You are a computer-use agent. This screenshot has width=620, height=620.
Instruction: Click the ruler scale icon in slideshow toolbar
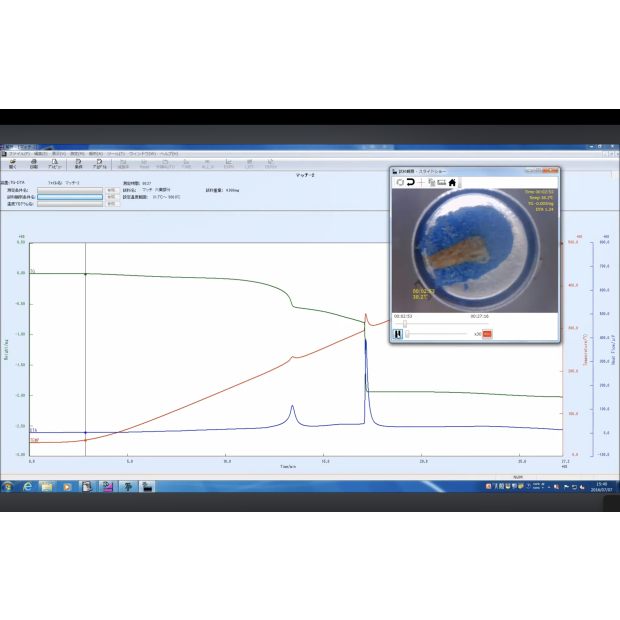tap(440, 183)
